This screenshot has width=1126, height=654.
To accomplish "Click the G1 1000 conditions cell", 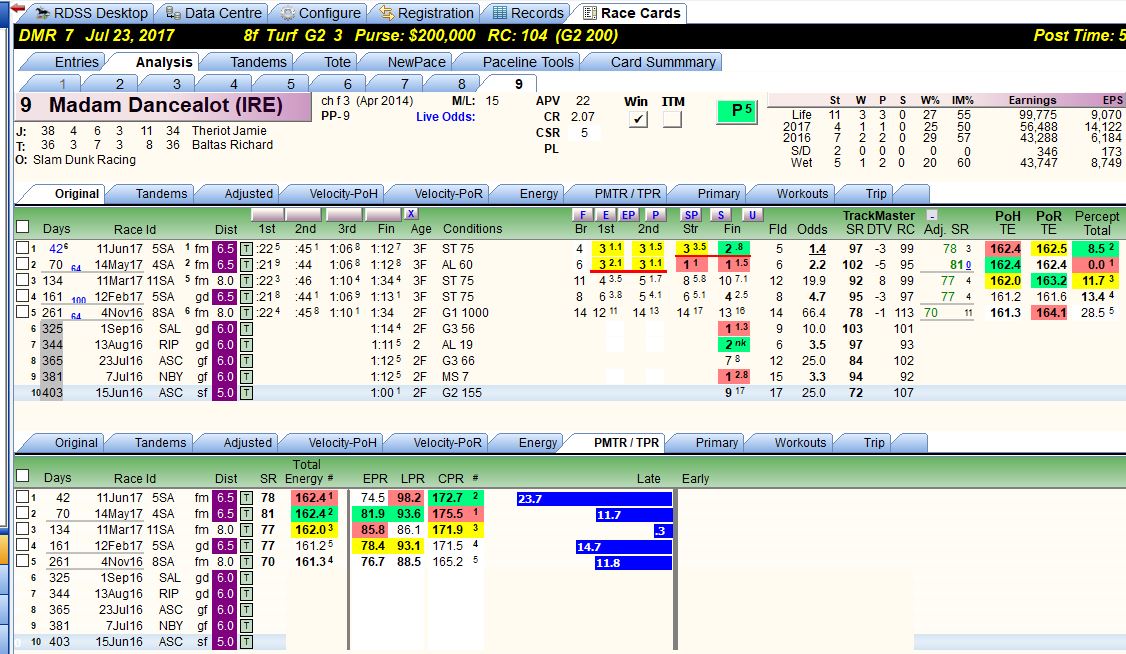I will tap(465, 313).
